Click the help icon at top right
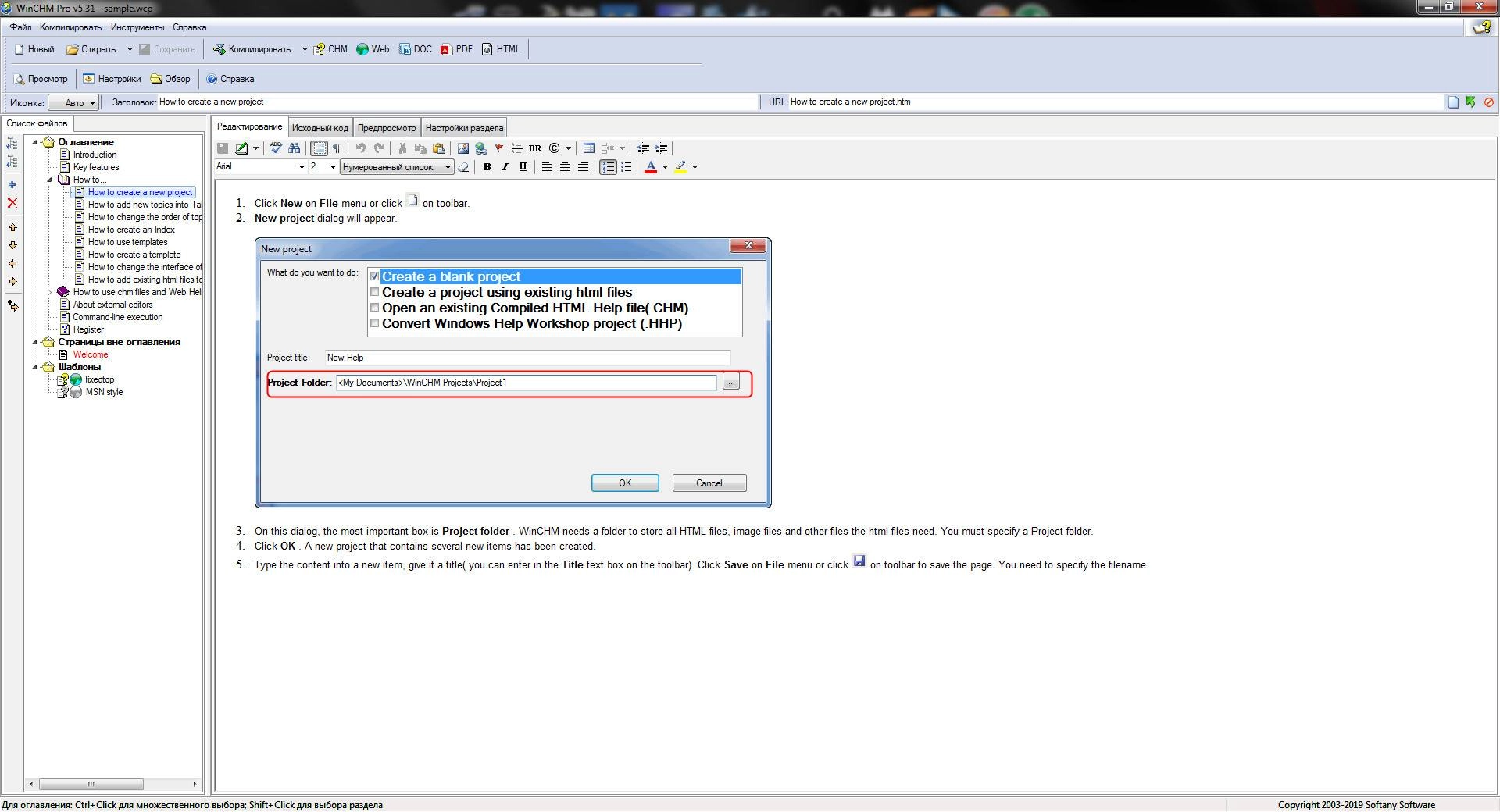The height and width of the screenshot is (812, 1500). [x=1481, y=27]
